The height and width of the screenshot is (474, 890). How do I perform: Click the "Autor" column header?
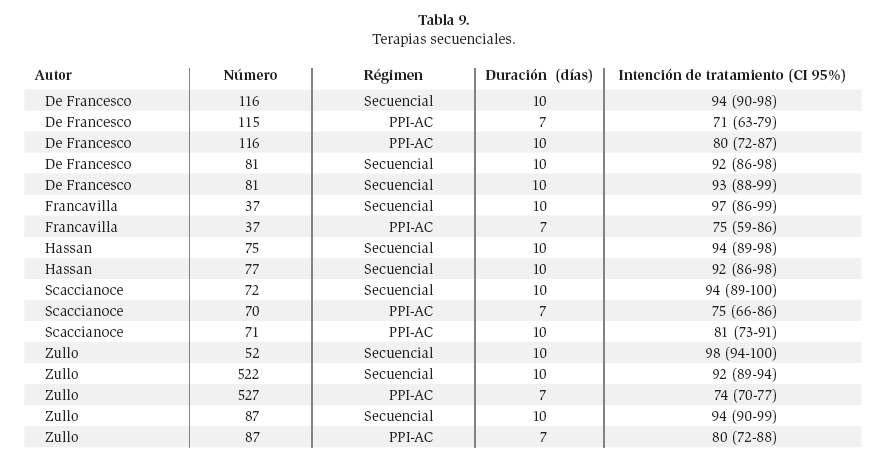[53, 75]
